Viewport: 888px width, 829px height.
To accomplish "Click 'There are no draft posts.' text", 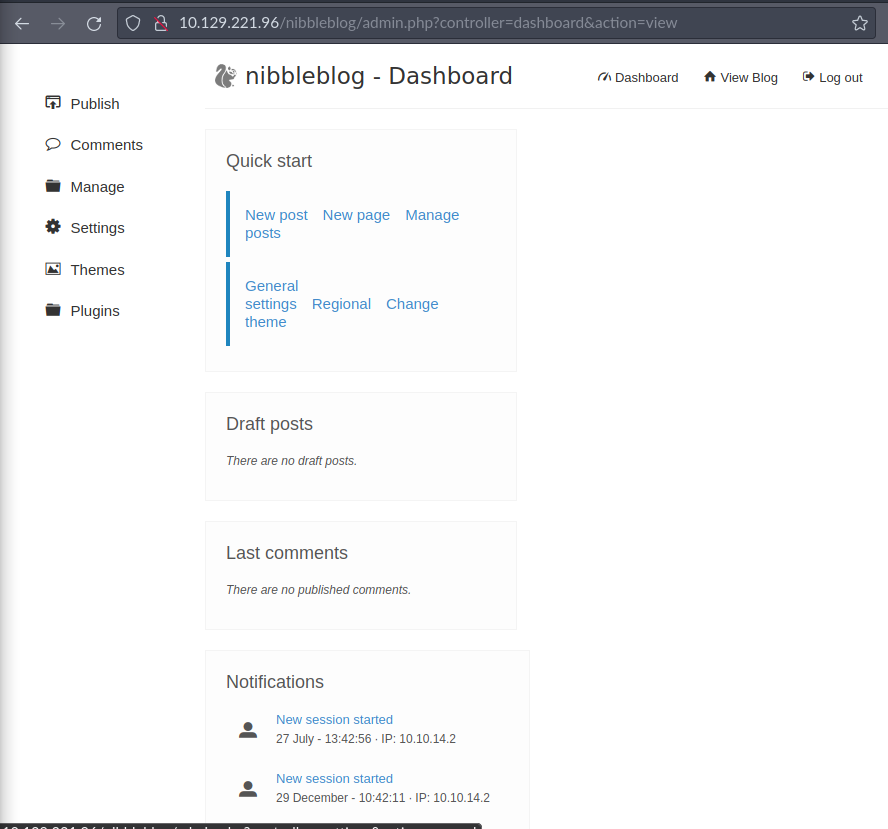I will [291, 461].
